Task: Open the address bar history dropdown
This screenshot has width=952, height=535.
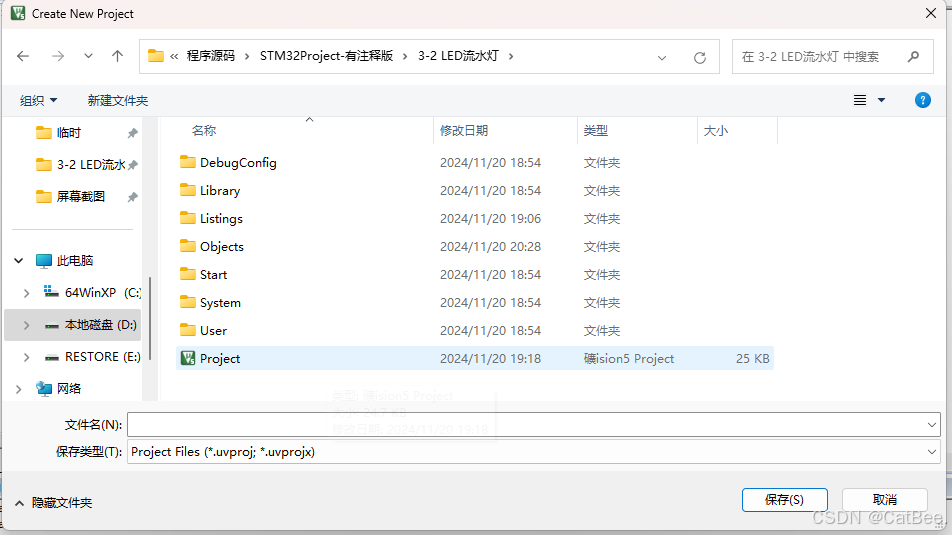Action: (662, 58)
